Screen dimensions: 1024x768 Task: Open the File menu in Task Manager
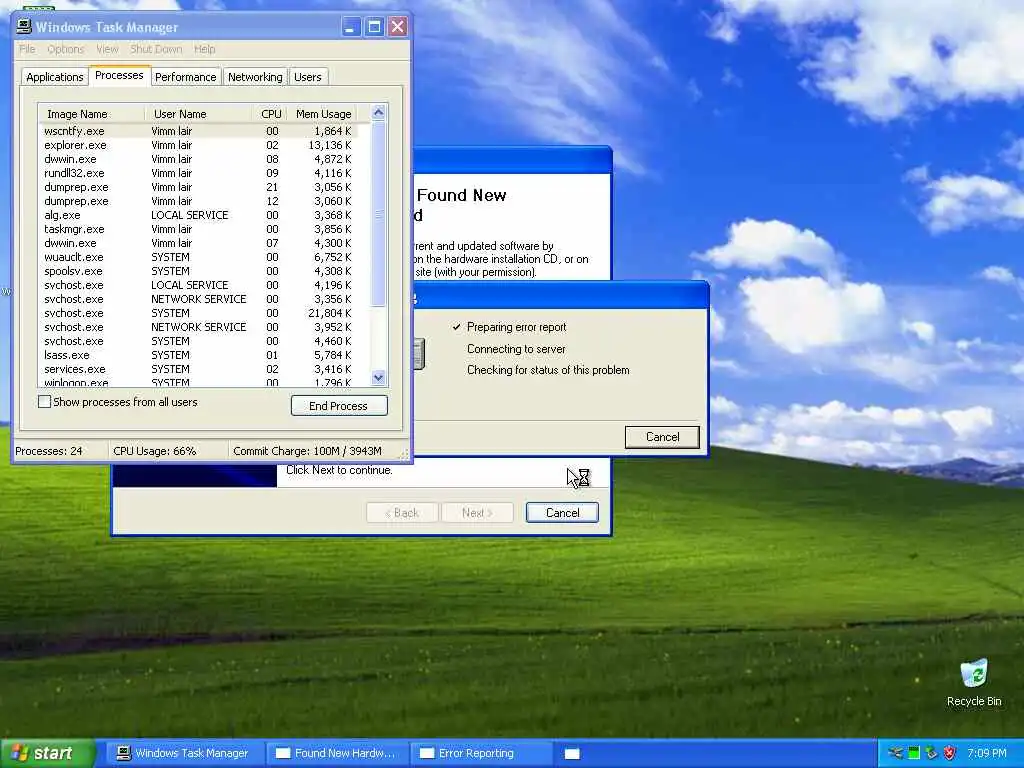(x=27, y=49)
